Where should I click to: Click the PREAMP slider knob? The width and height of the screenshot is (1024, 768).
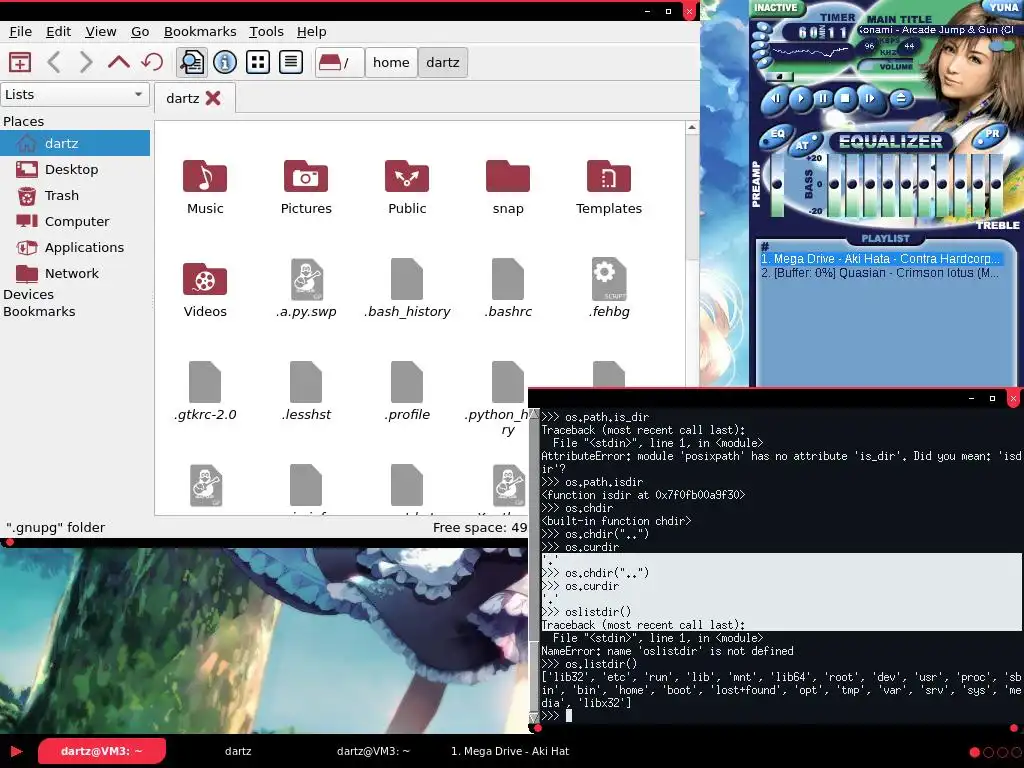[x=776, y=184]
